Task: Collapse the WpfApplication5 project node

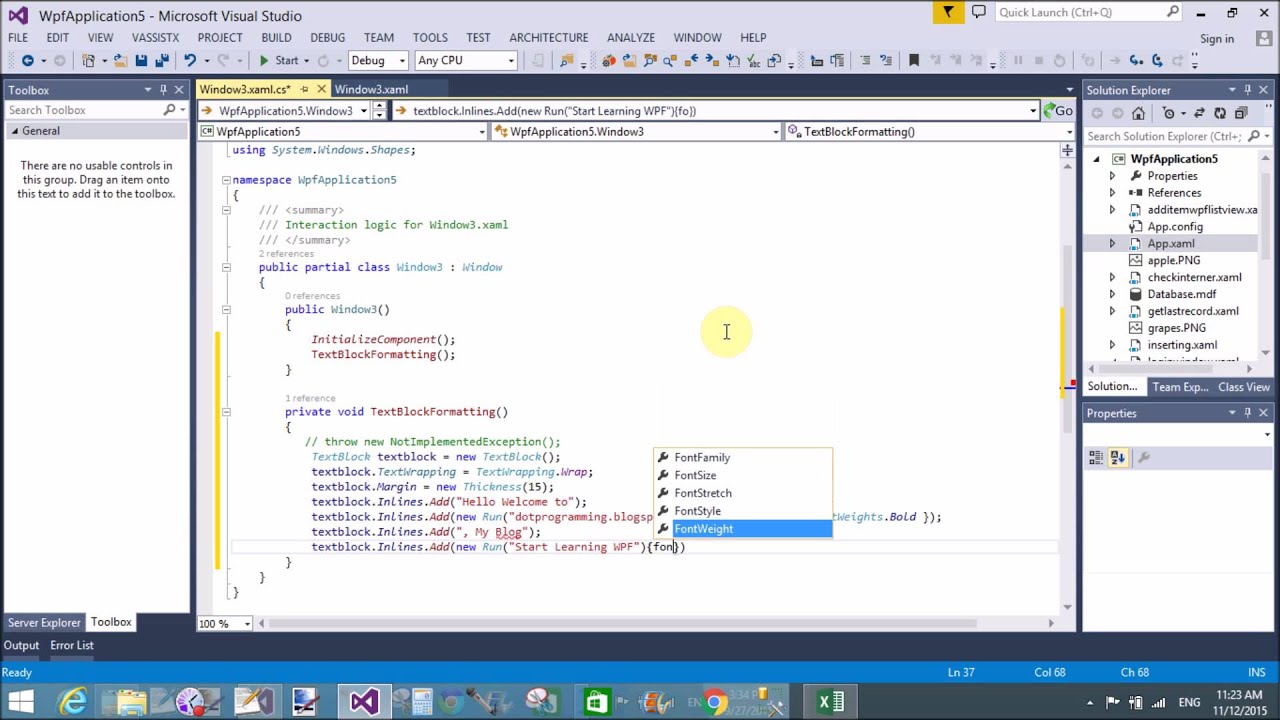Action: [1096, 159]
